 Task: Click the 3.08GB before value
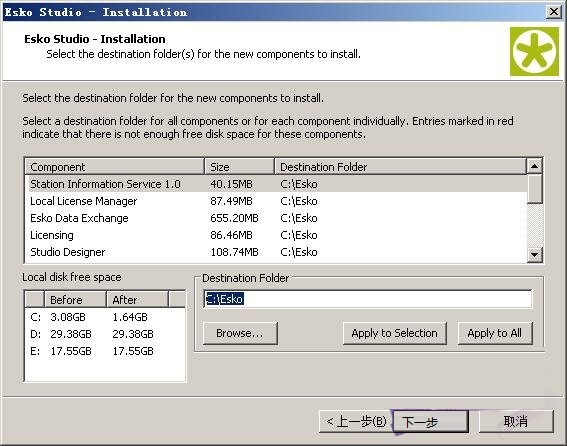(x=68, y=317)
